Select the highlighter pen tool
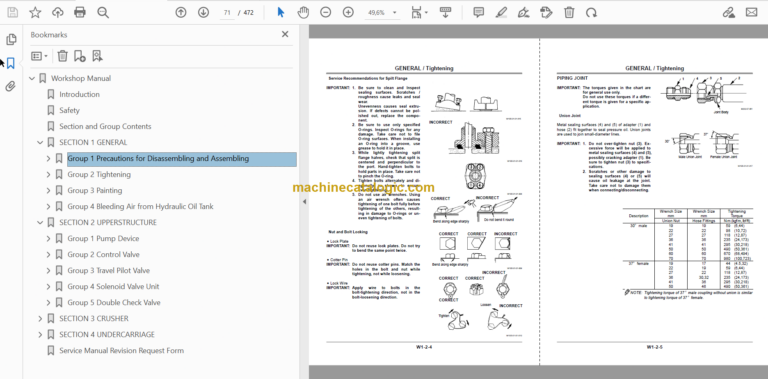 [501, 12]
